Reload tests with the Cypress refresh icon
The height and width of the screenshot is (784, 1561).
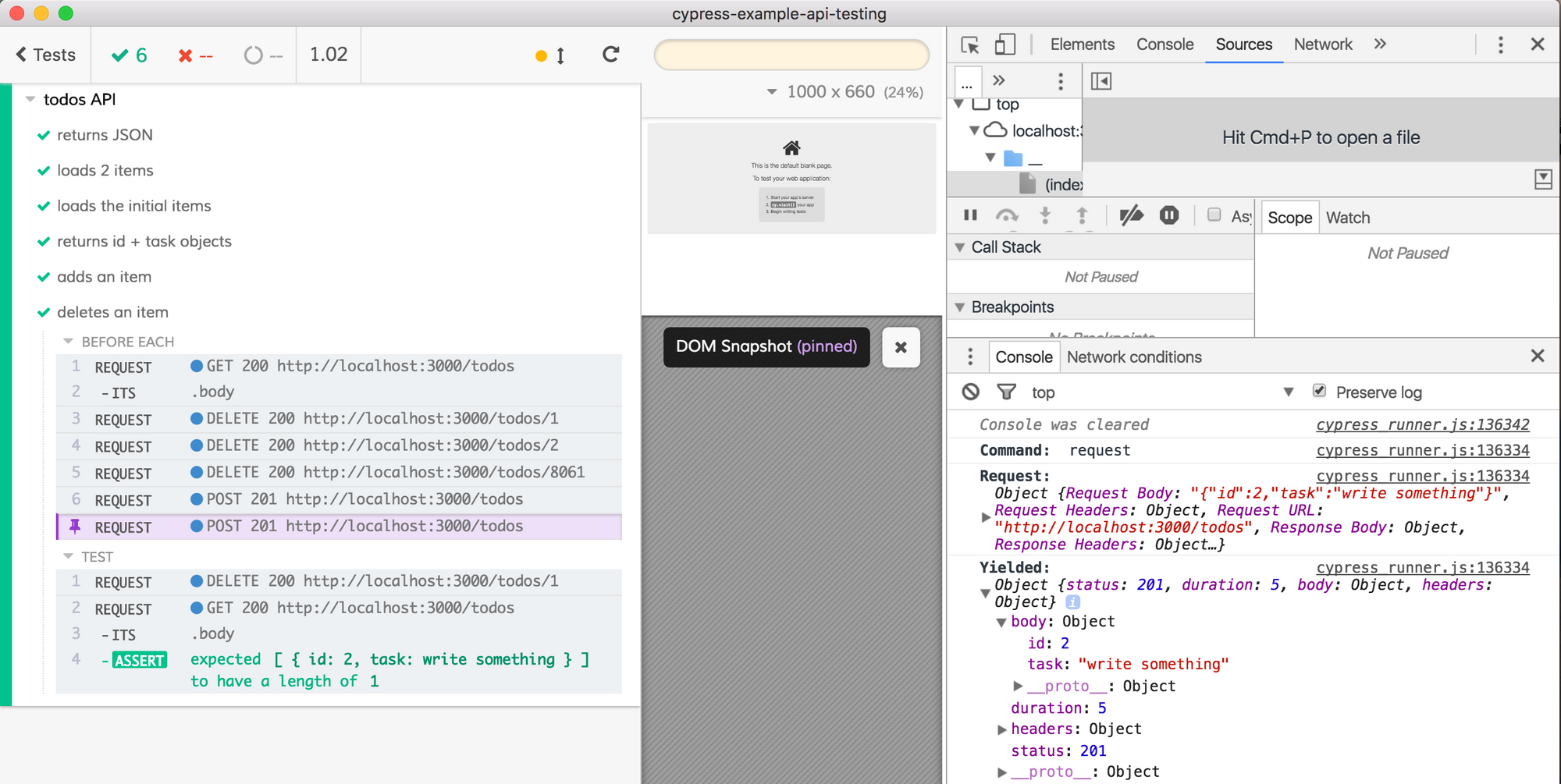point(611,55)
